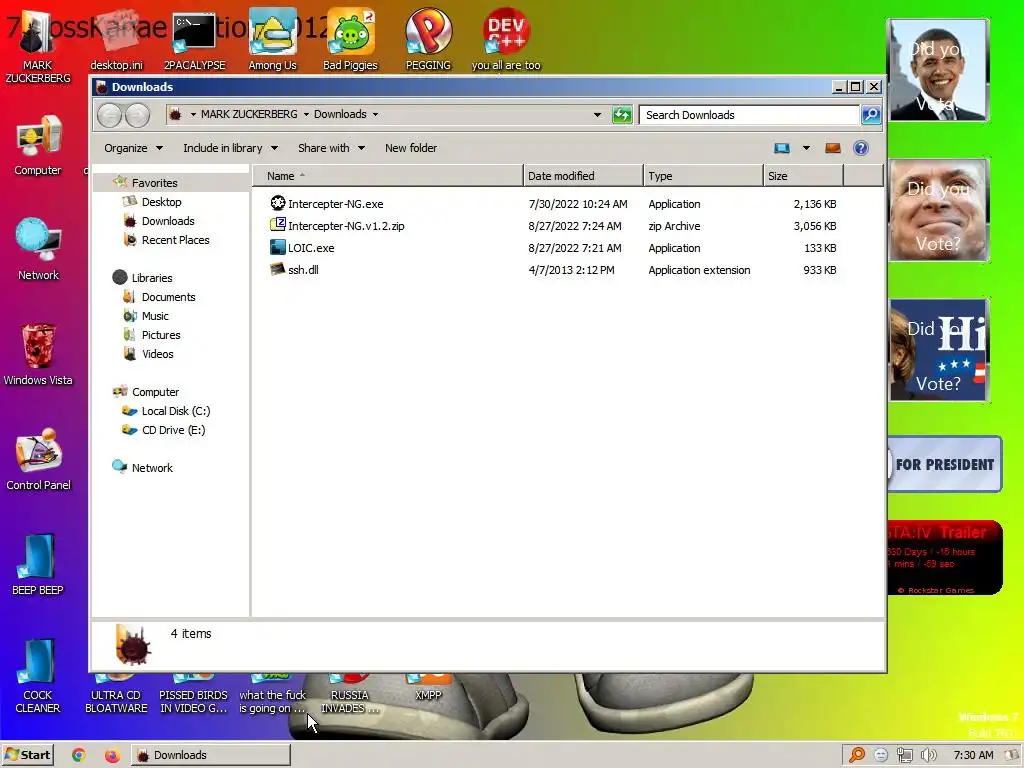Viewport: 1024px width, 768px height.
Task: Click the Forward navigation arrow
Action: [x=136, y=116]
